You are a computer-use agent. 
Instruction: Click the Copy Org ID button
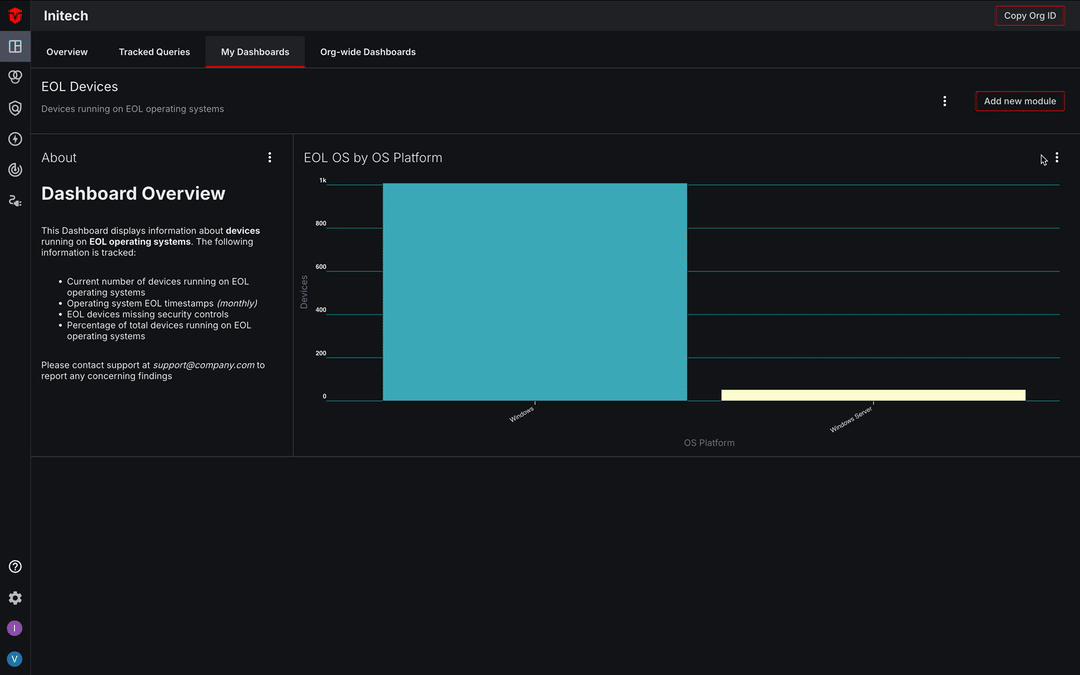(x=1030, y=15)
